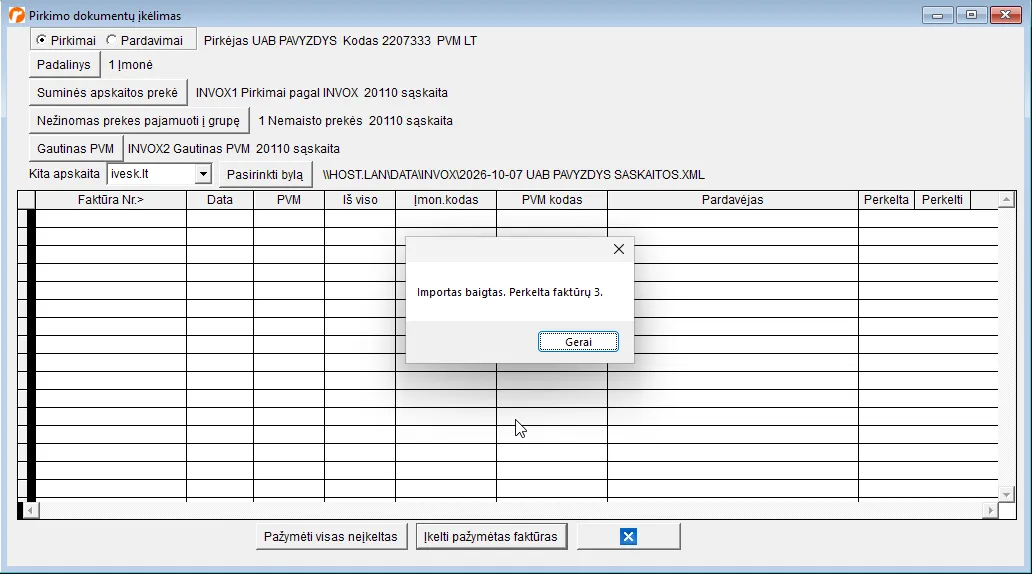This screenshot has height=574, width=1032.
Task: Click the horizontal scroll right arrow
Action: click(991, 510)
